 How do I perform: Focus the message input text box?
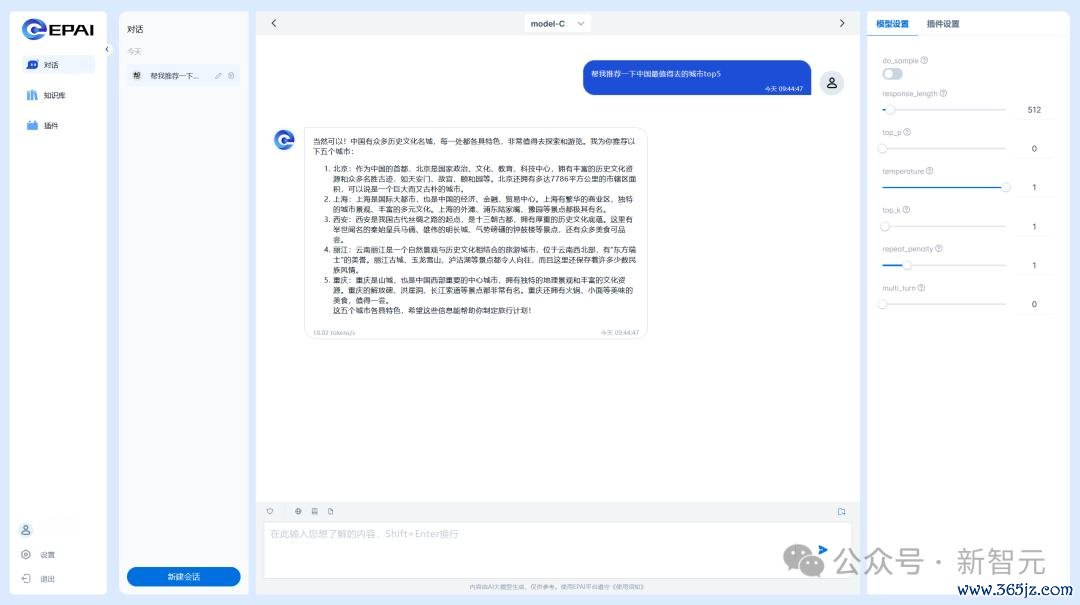(x=557, y=550)
